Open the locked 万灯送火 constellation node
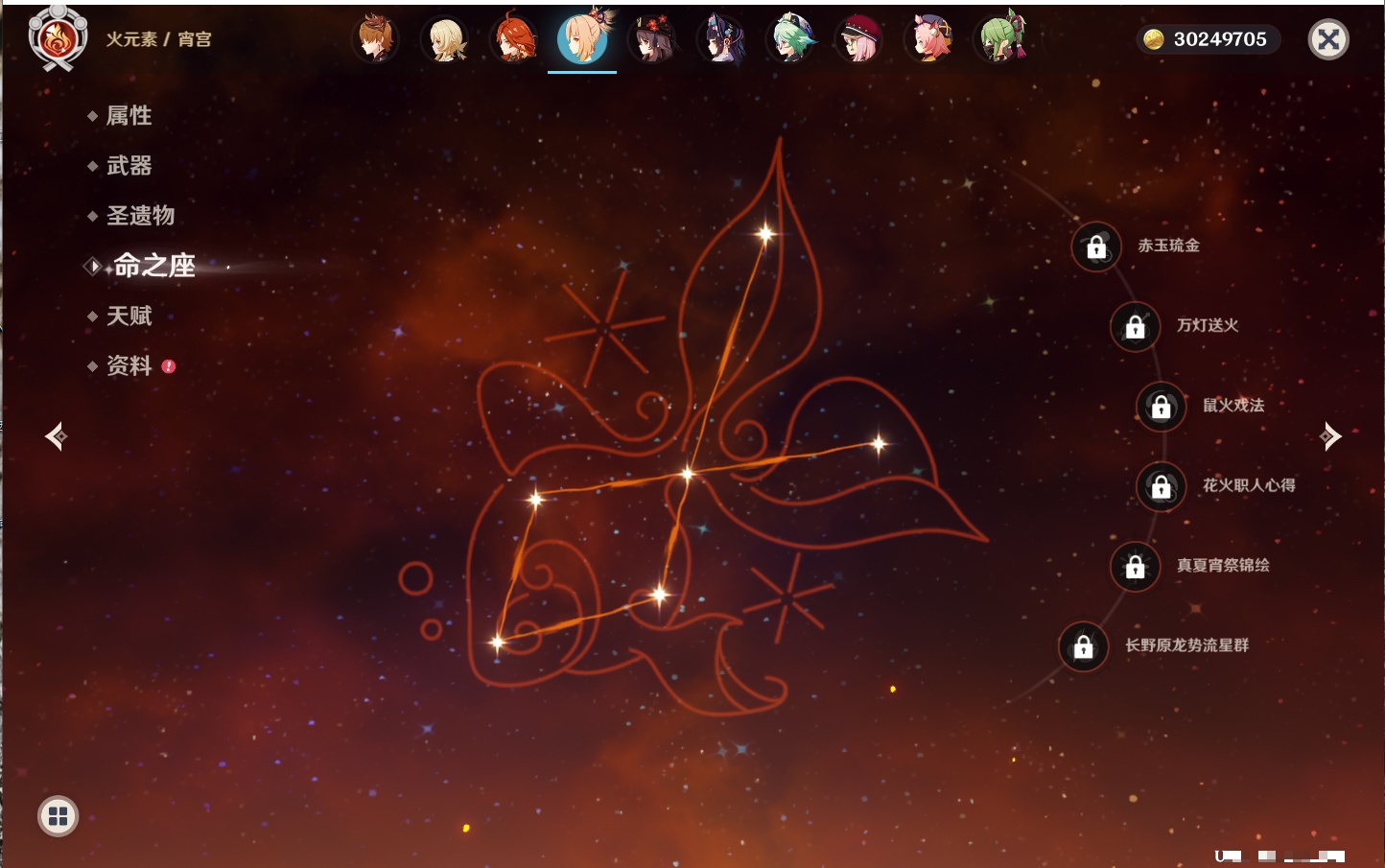Image resolution: width=1385 pixels, height=868 pixels. point(1135,326)
